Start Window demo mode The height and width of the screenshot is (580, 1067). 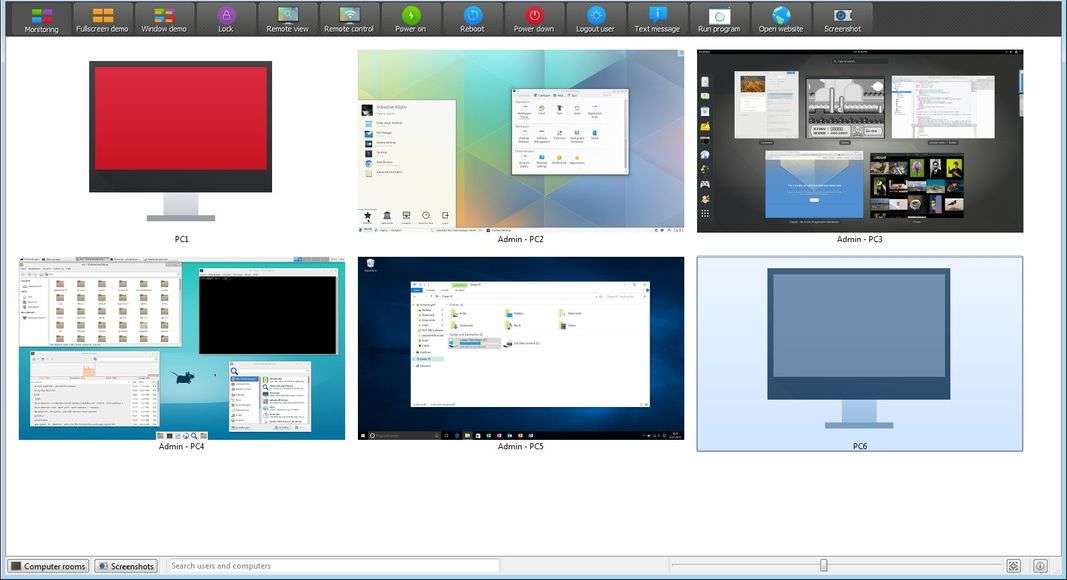(x=164, y=18)
